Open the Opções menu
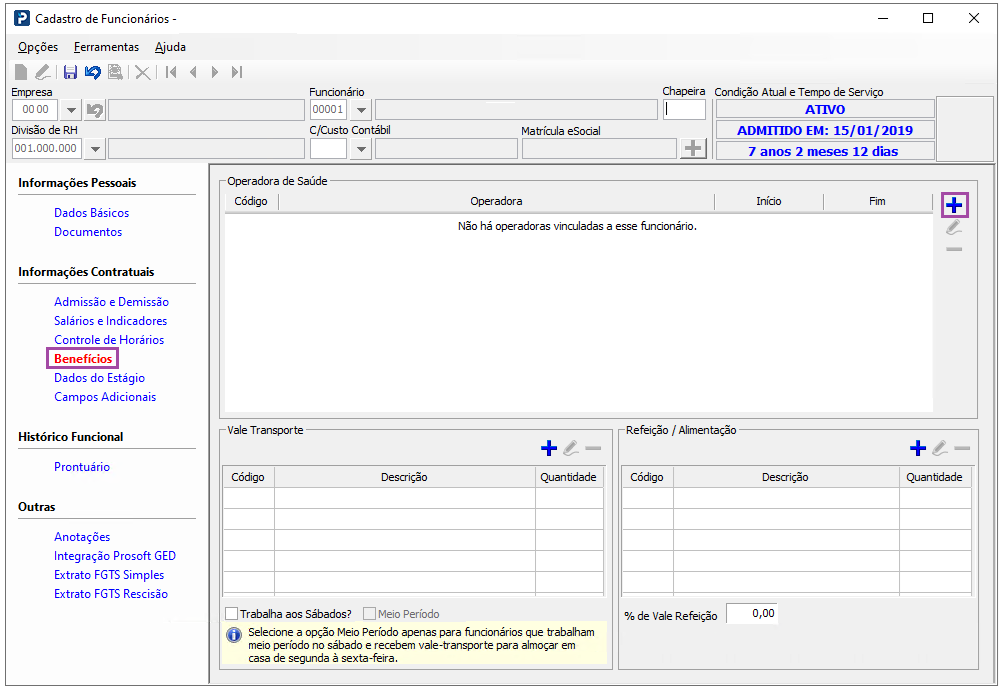1005x694 pixels. tap(38, 47)
